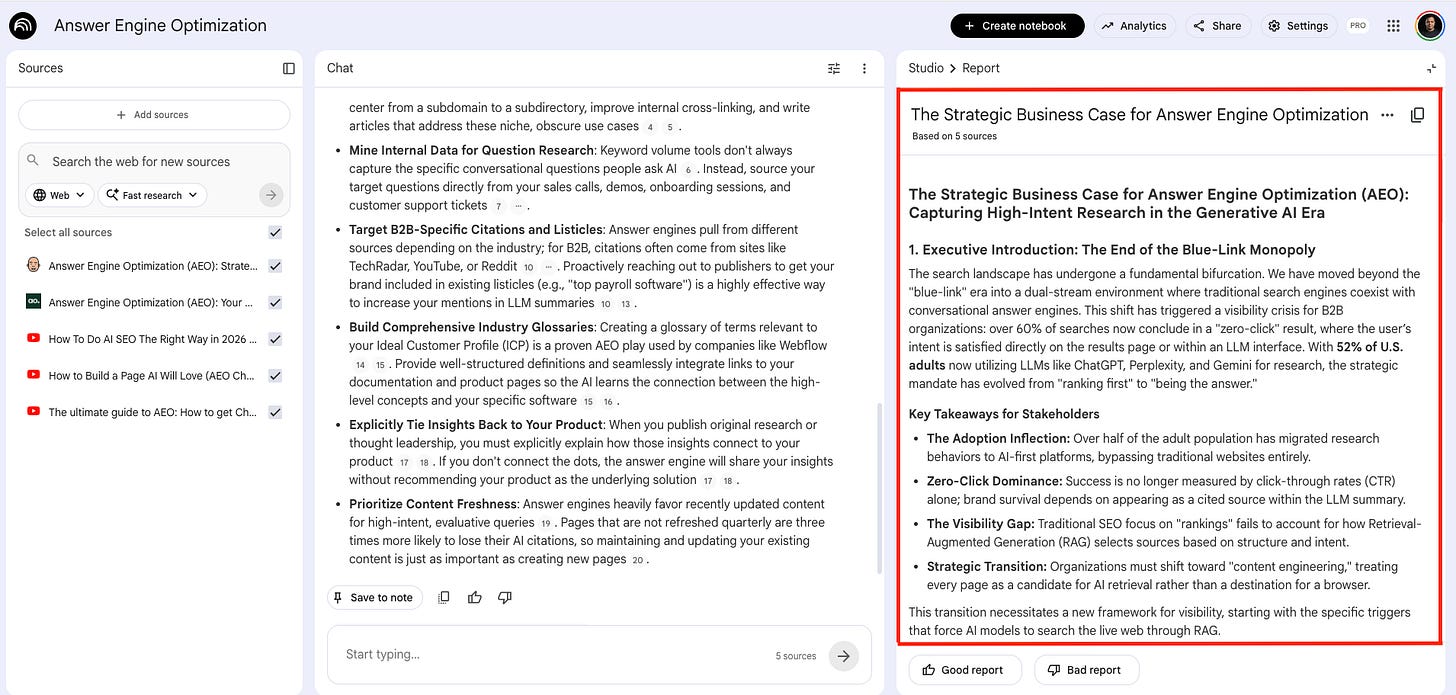This screenshot has height=695, width=1456.
Task: Uncheck the 'How To Do AI SEO' source checkbox
Action: coord(275,339)
